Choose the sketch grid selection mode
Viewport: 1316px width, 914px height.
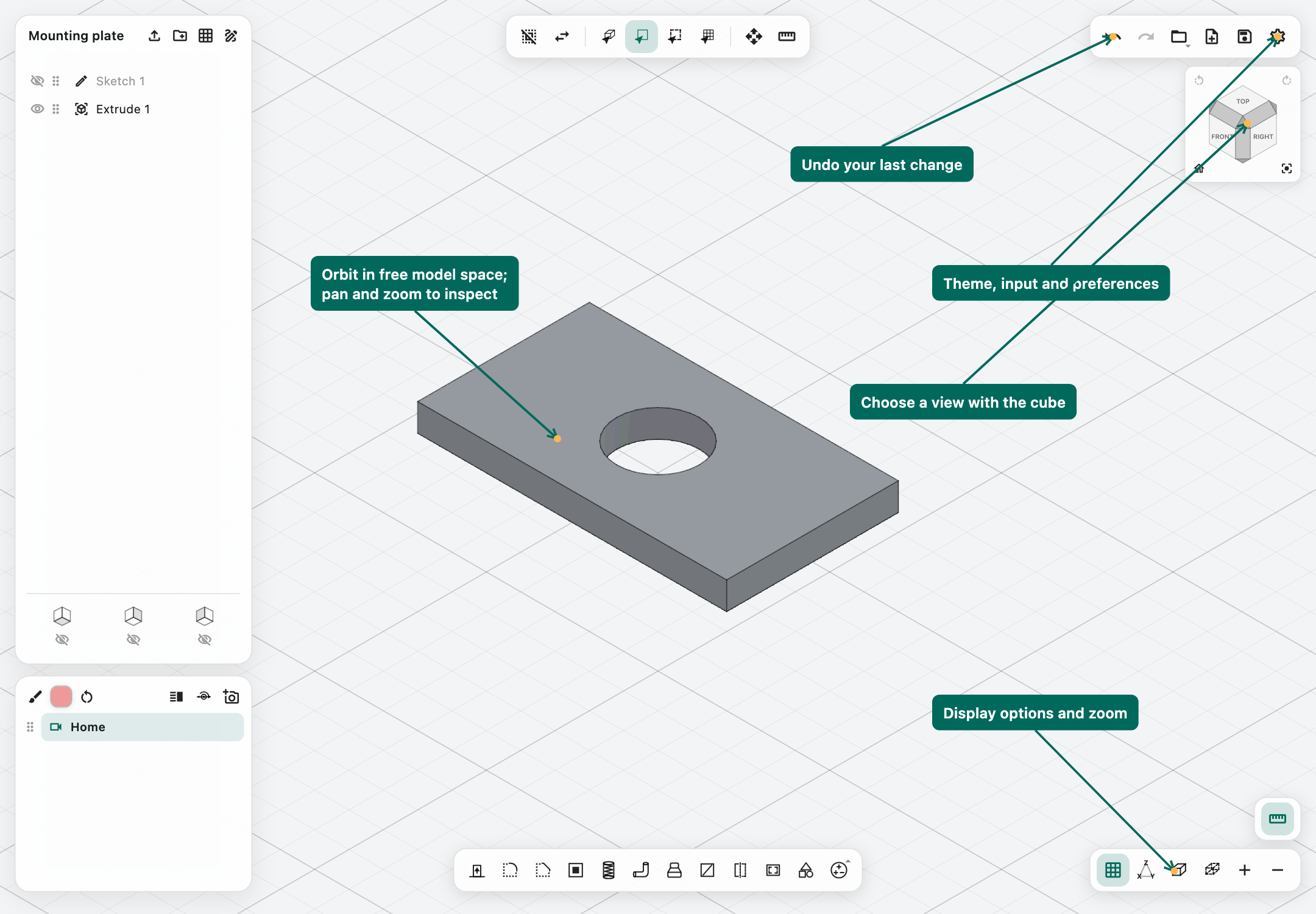(x=707, y=37)
